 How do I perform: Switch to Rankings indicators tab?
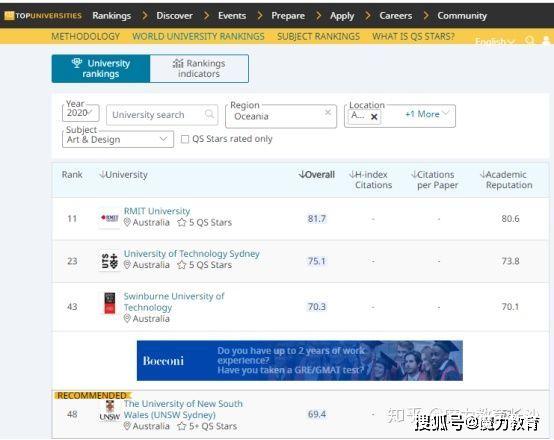pos(199,69)
